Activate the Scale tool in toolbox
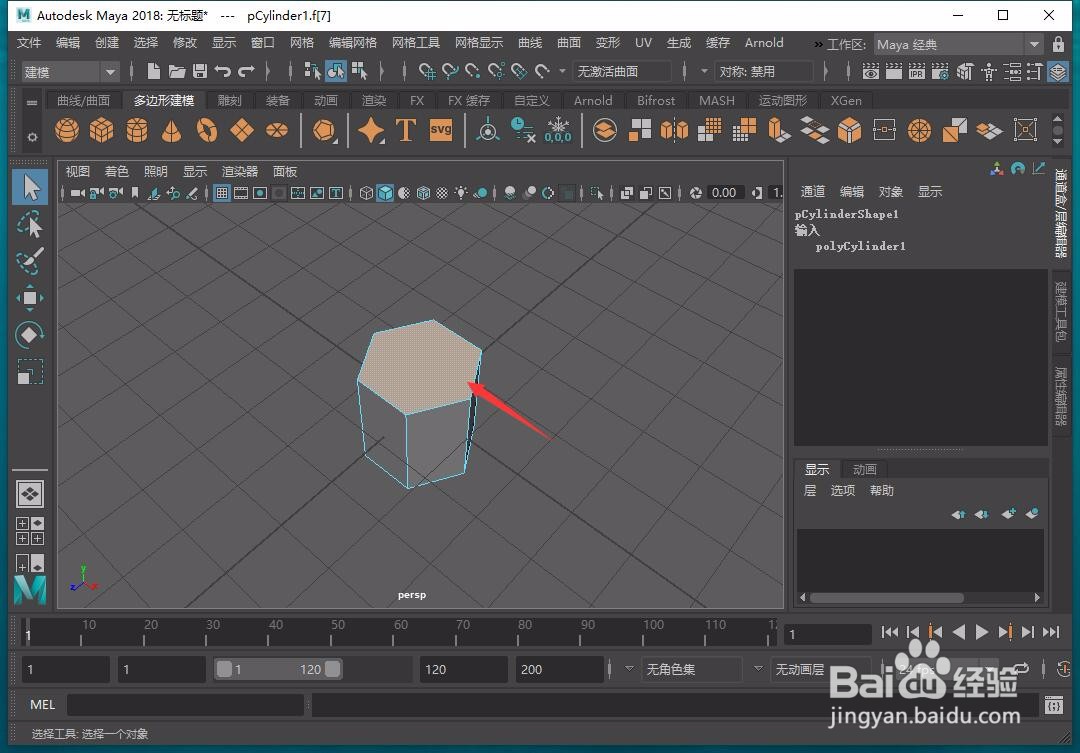Image resolution: width=1080 pixels, height=753 pixels. (x=30, y=373)
